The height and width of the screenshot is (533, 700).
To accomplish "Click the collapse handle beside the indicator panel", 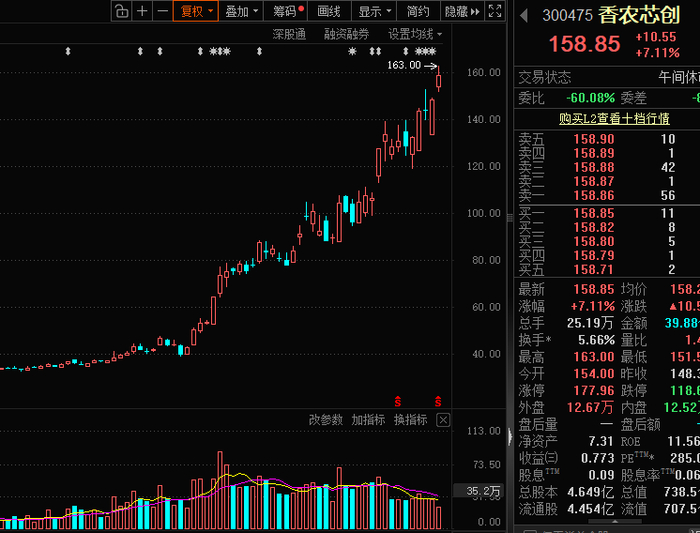I will tap(510, 437).
